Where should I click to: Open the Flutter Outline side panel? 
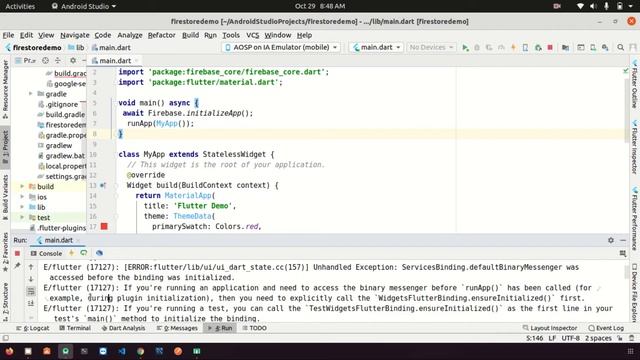click(635, 85)
